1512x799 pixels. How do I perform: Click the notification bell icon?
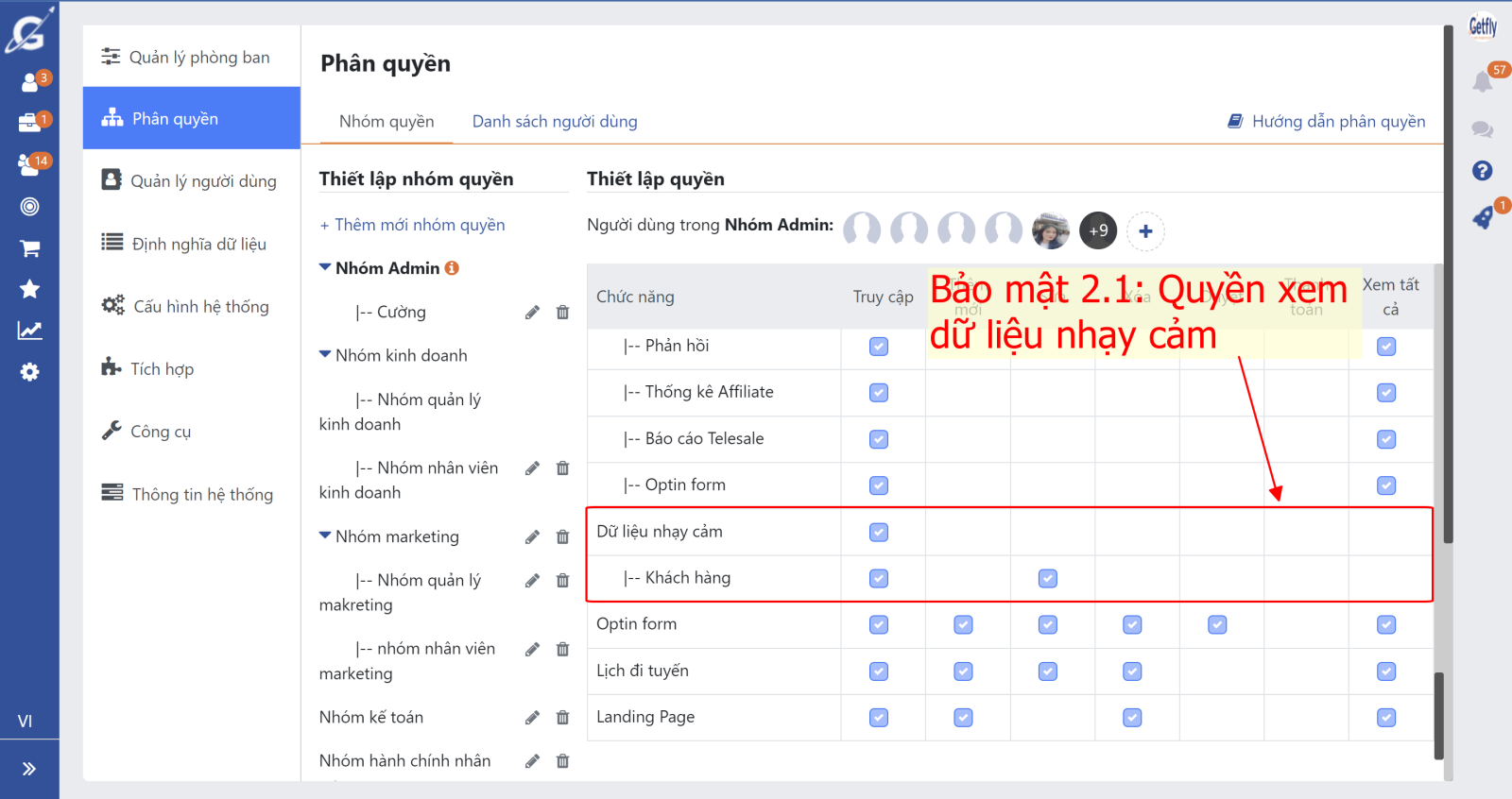point(1482,81)
